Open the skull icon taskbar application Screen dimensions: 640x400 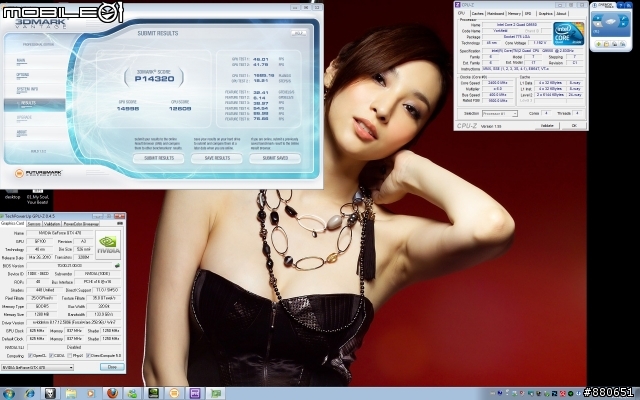[x=50, y=393]
